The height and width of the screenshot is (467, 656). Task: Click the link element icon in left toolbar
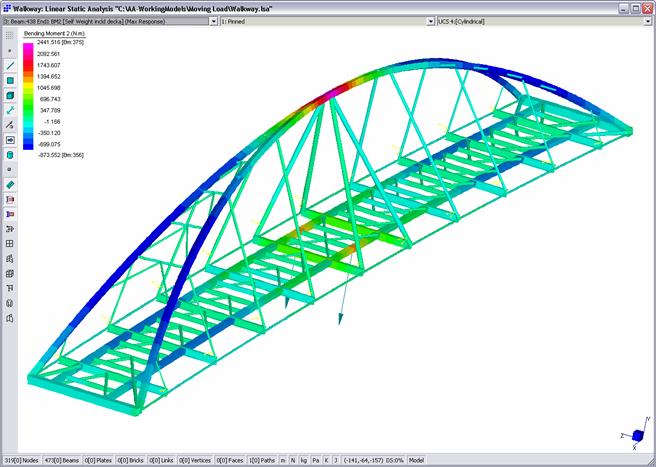pyautogui.click(x=10, y=110)
